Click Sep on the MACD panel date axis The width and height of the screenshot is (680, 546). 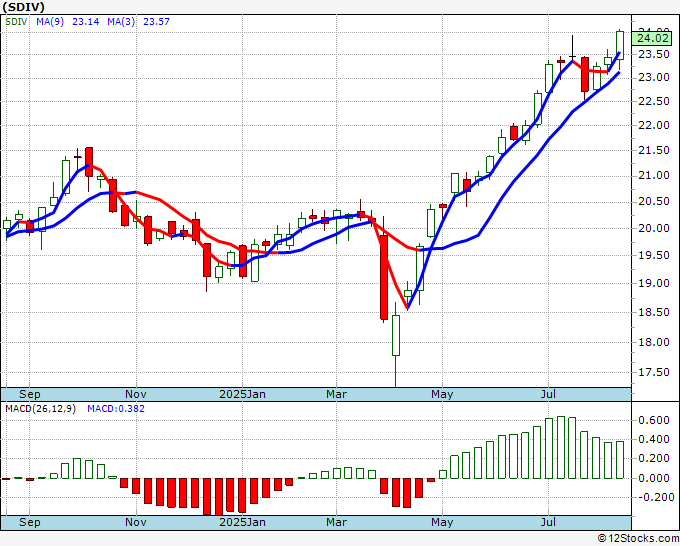click(x=29, y=522)
